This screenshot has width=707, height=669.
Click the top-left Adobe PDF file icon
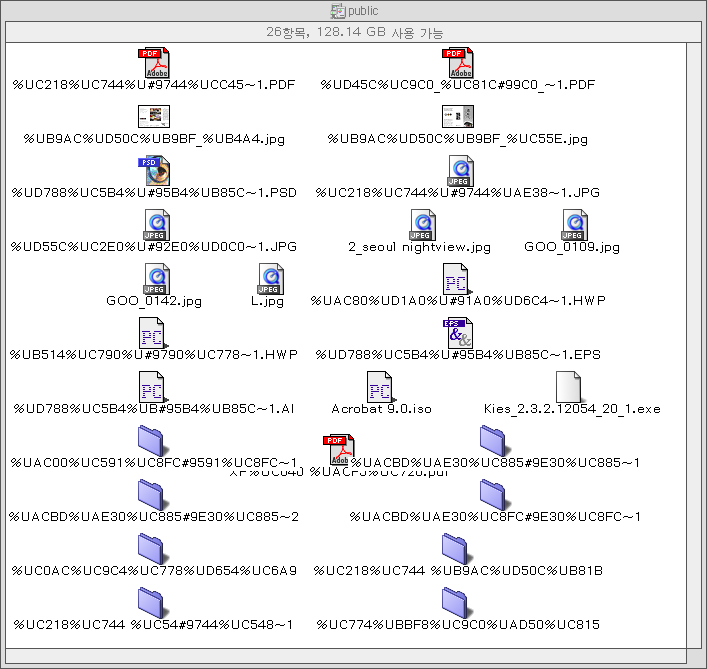(x=154, y=63)
